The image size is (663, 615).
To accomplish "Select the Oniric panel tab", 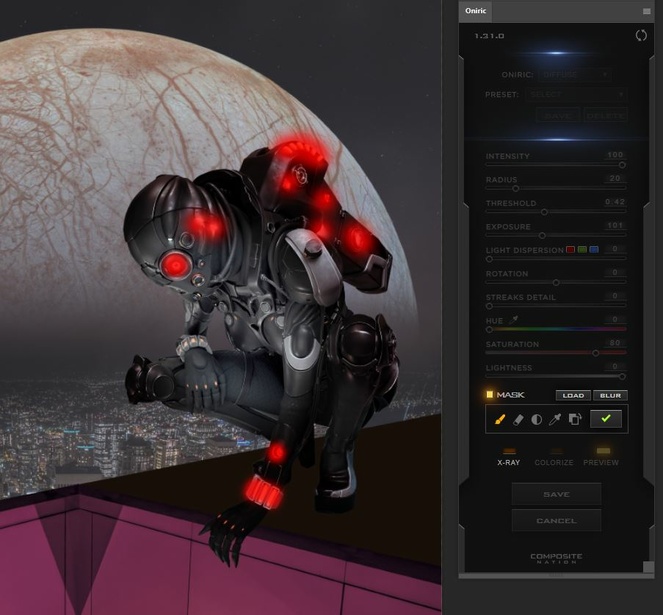I will pyautogui.click(x=475, y=11).
